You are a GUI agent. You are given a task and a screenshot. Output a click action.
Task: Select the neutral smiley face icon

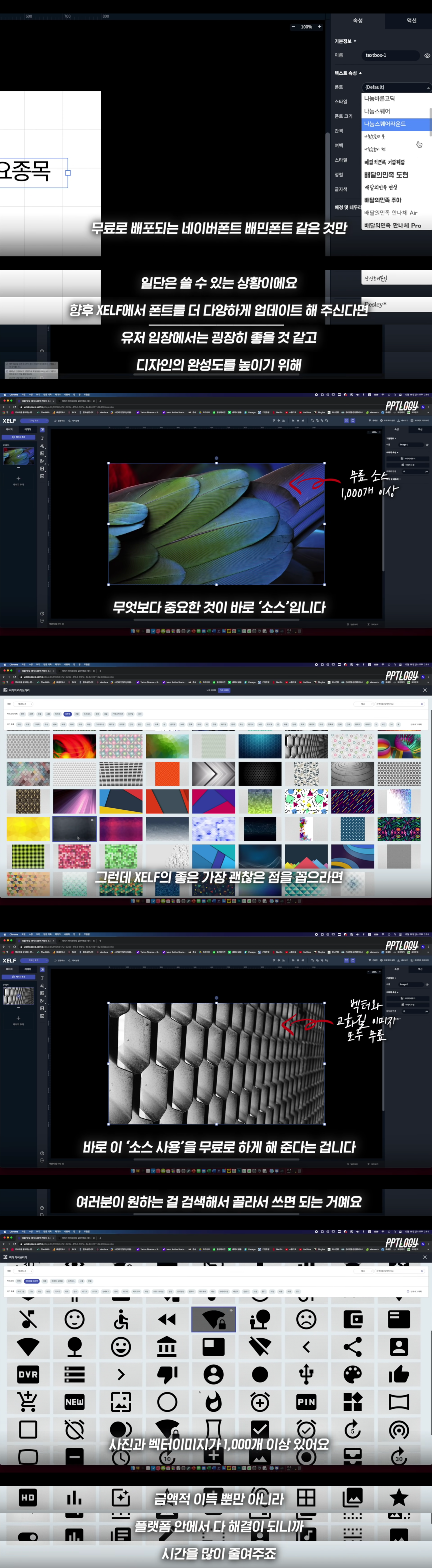coord(74,1319)
